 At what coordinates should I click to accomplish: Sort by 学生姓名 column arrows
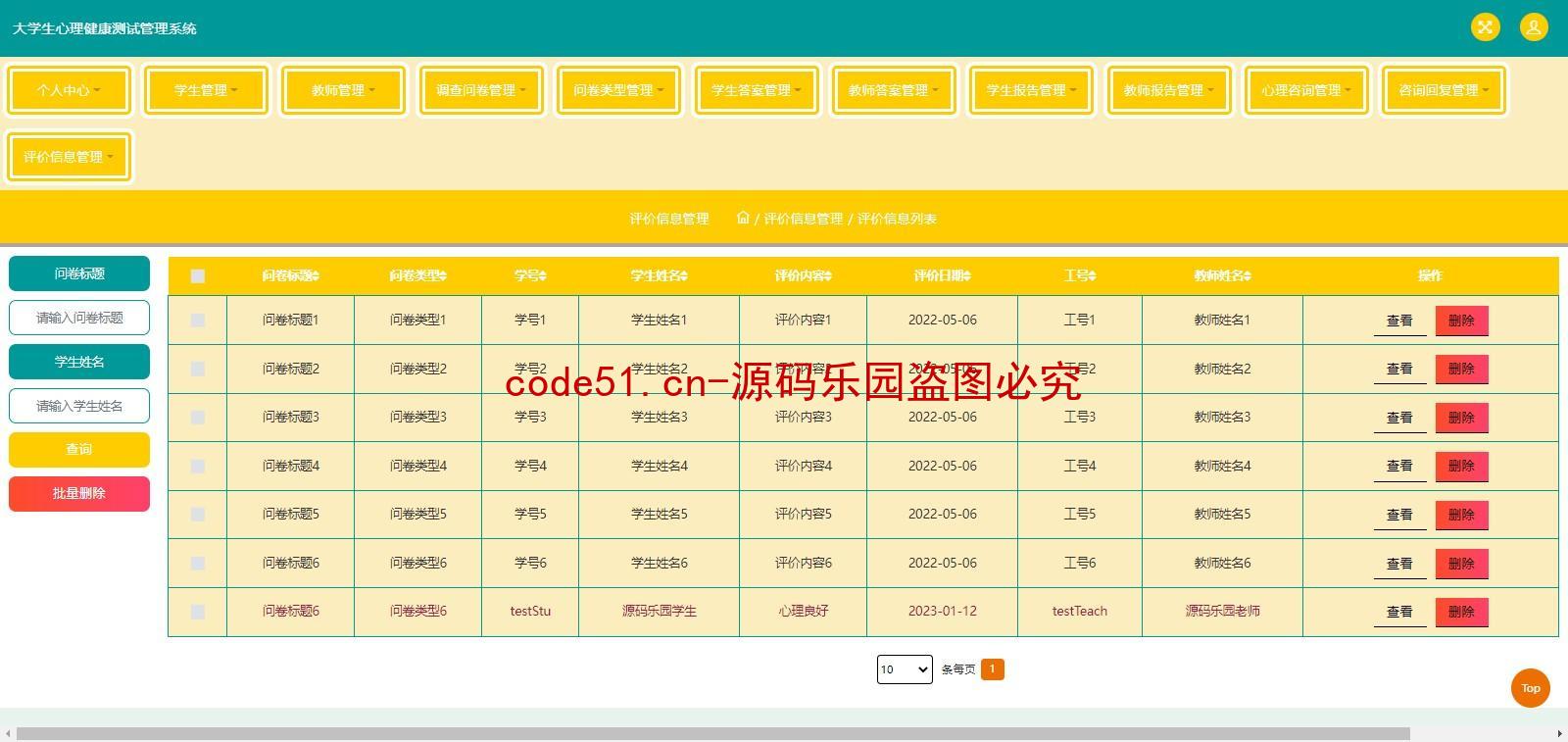(684, 276)
